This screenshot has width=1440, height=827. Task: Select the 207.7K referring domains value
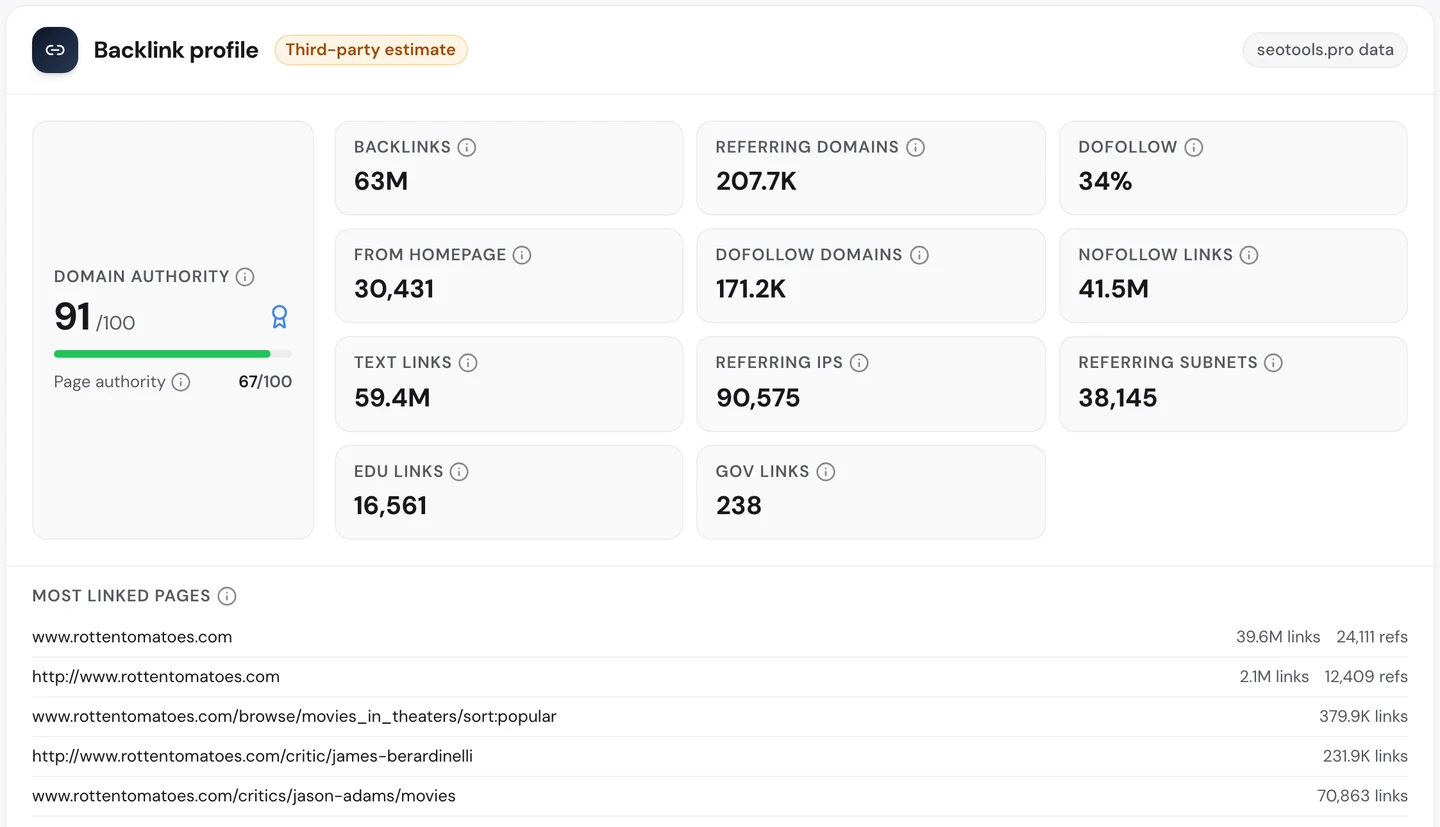pyautogui.click(x=756, y=181)
